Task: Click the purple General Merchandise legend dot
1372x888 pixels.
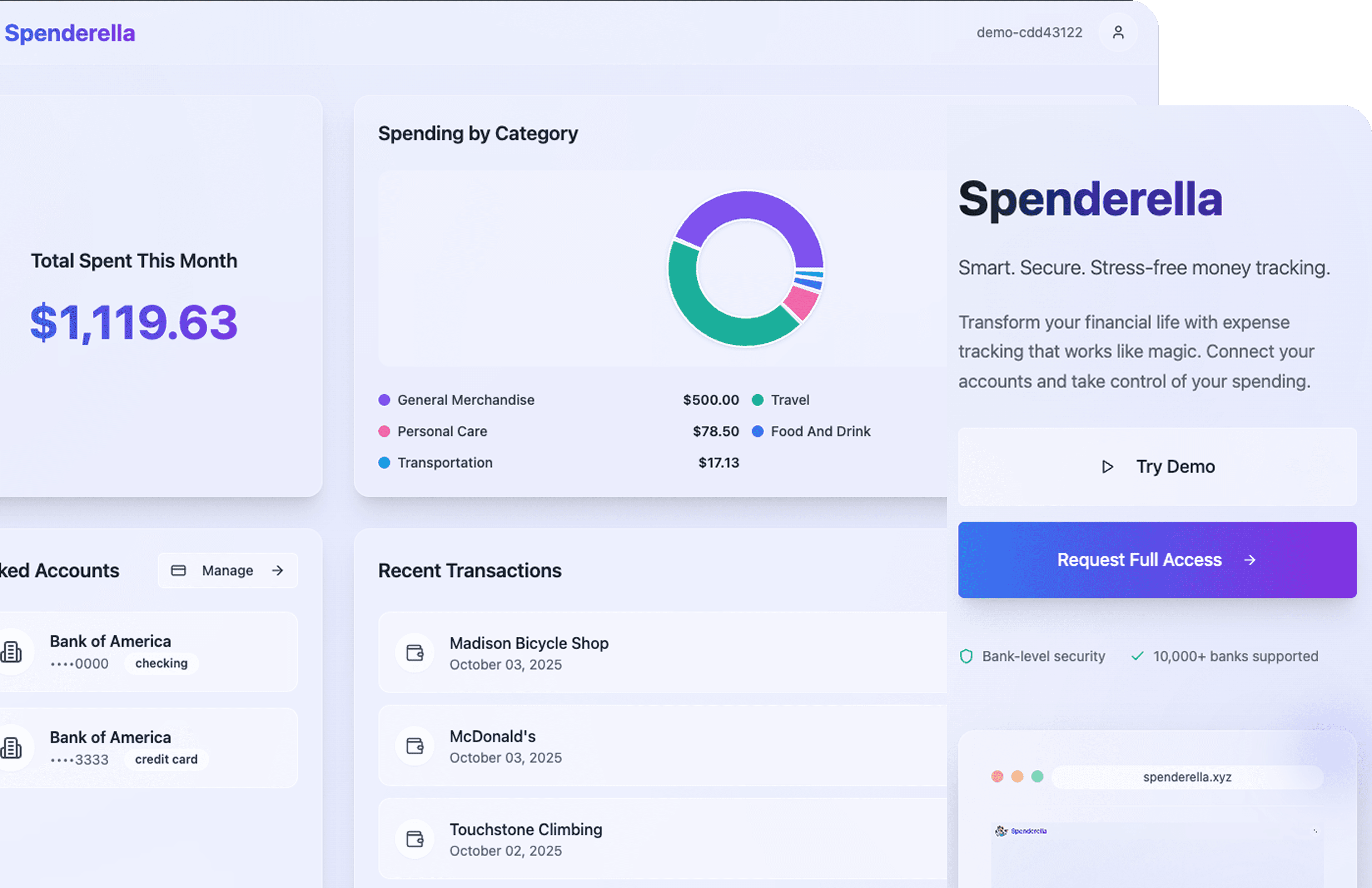Action: pos(384,400)
